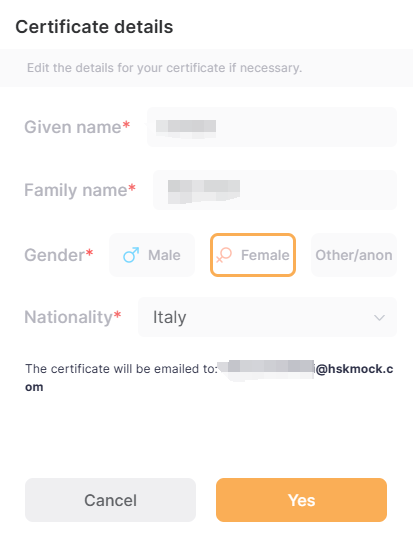
Task: Click the edit details instruction banner
Action: click(206, 68)
